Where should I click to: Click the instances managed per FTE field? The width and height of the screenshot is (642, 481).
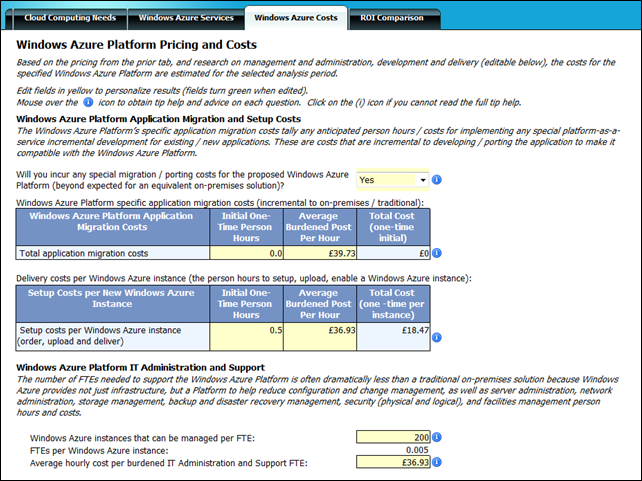(393, 437)
